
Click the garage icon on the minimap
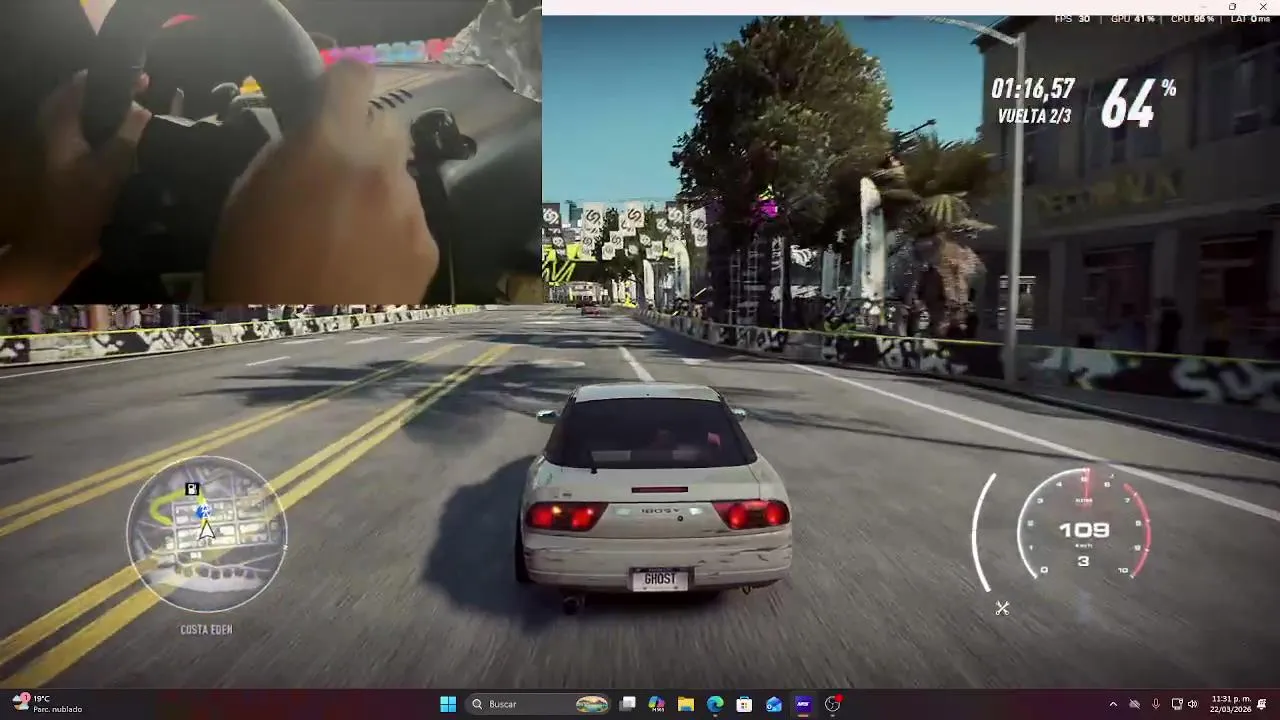(x=192, y=490)
